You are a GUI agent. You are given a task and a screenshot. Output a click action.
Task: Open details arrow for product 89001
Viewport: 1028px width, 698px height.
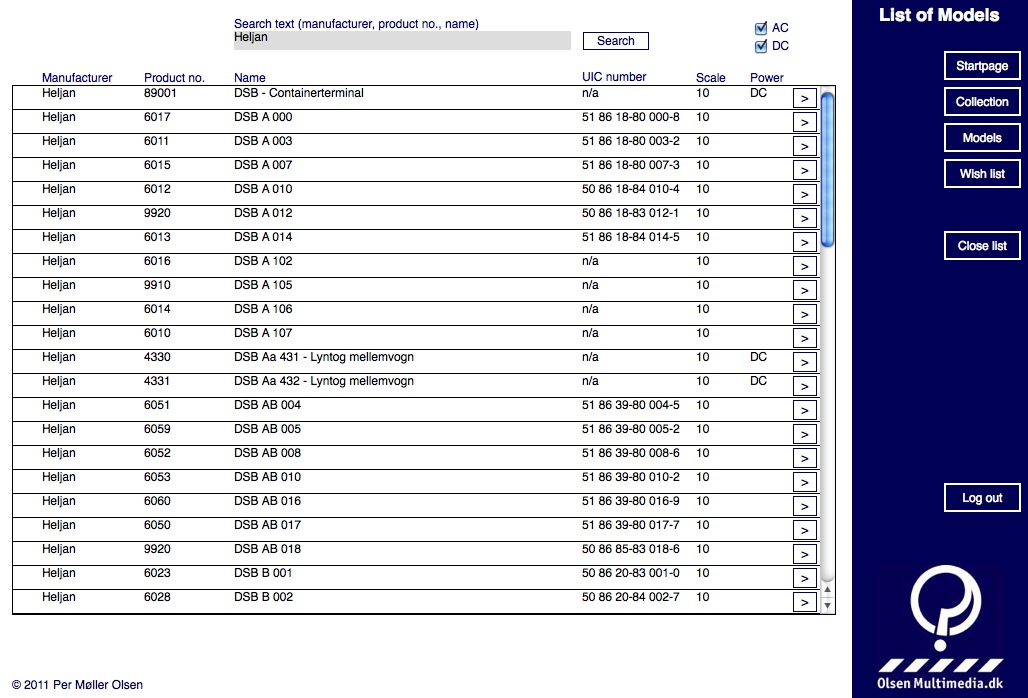804,98
